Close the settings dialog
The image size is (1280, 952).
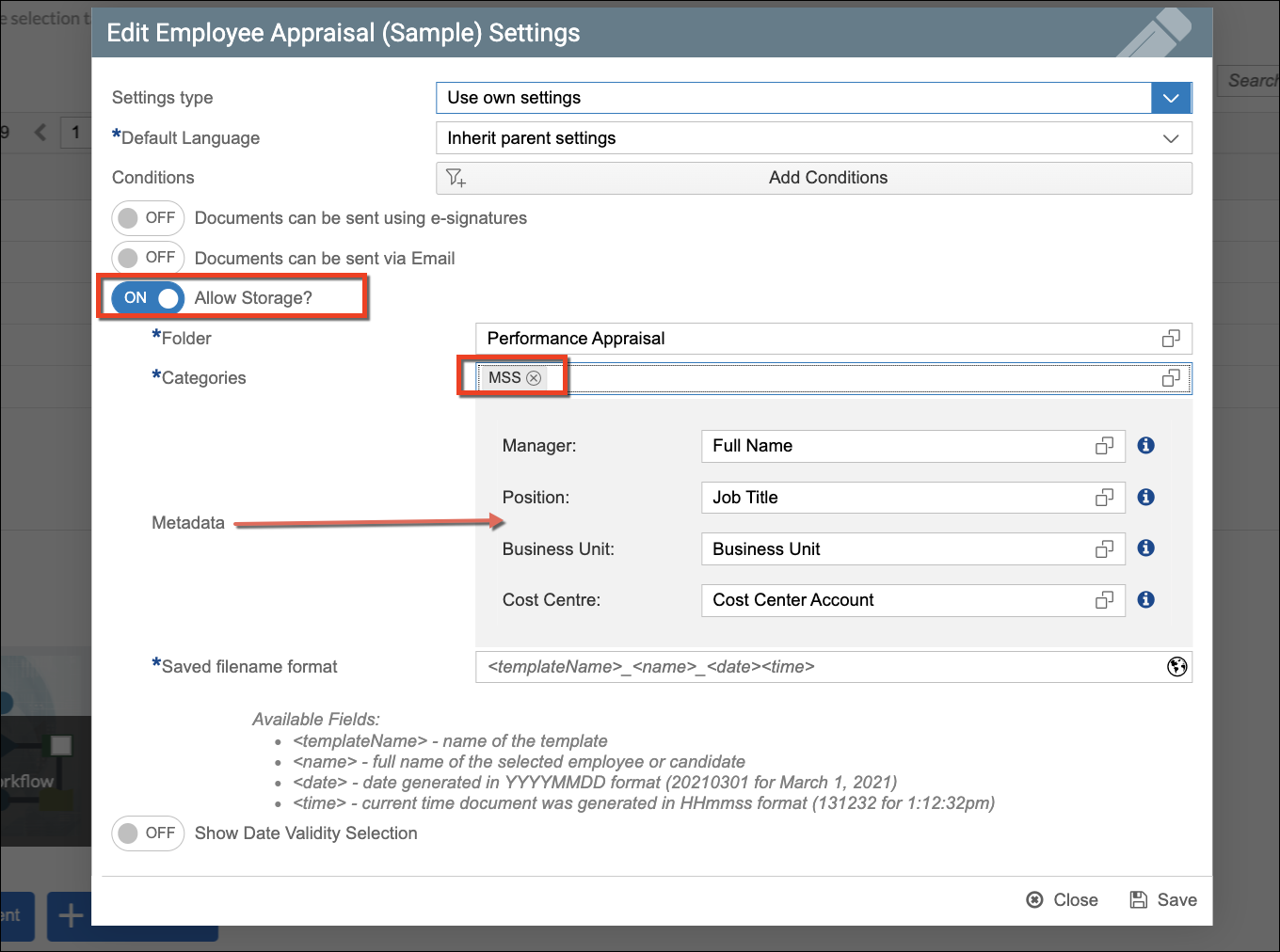pos(1062,900)
